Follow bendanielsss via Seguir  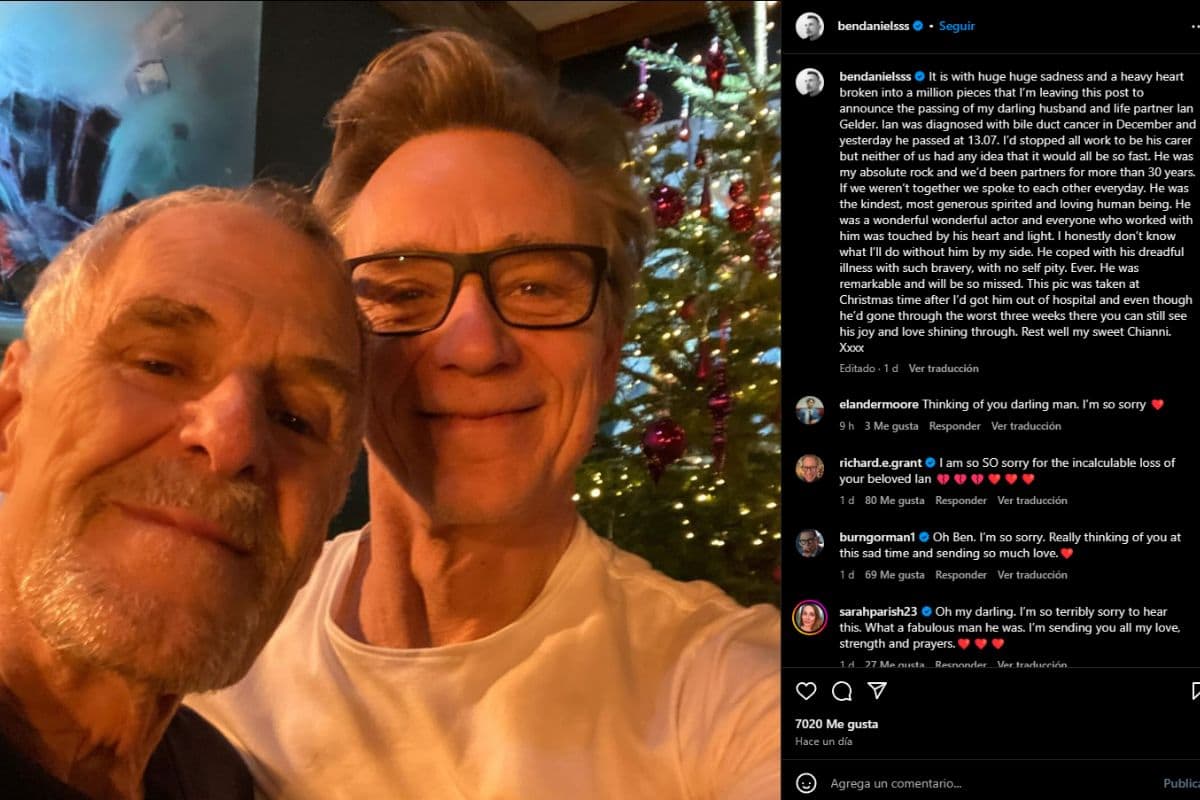click(x=957, y=26)
